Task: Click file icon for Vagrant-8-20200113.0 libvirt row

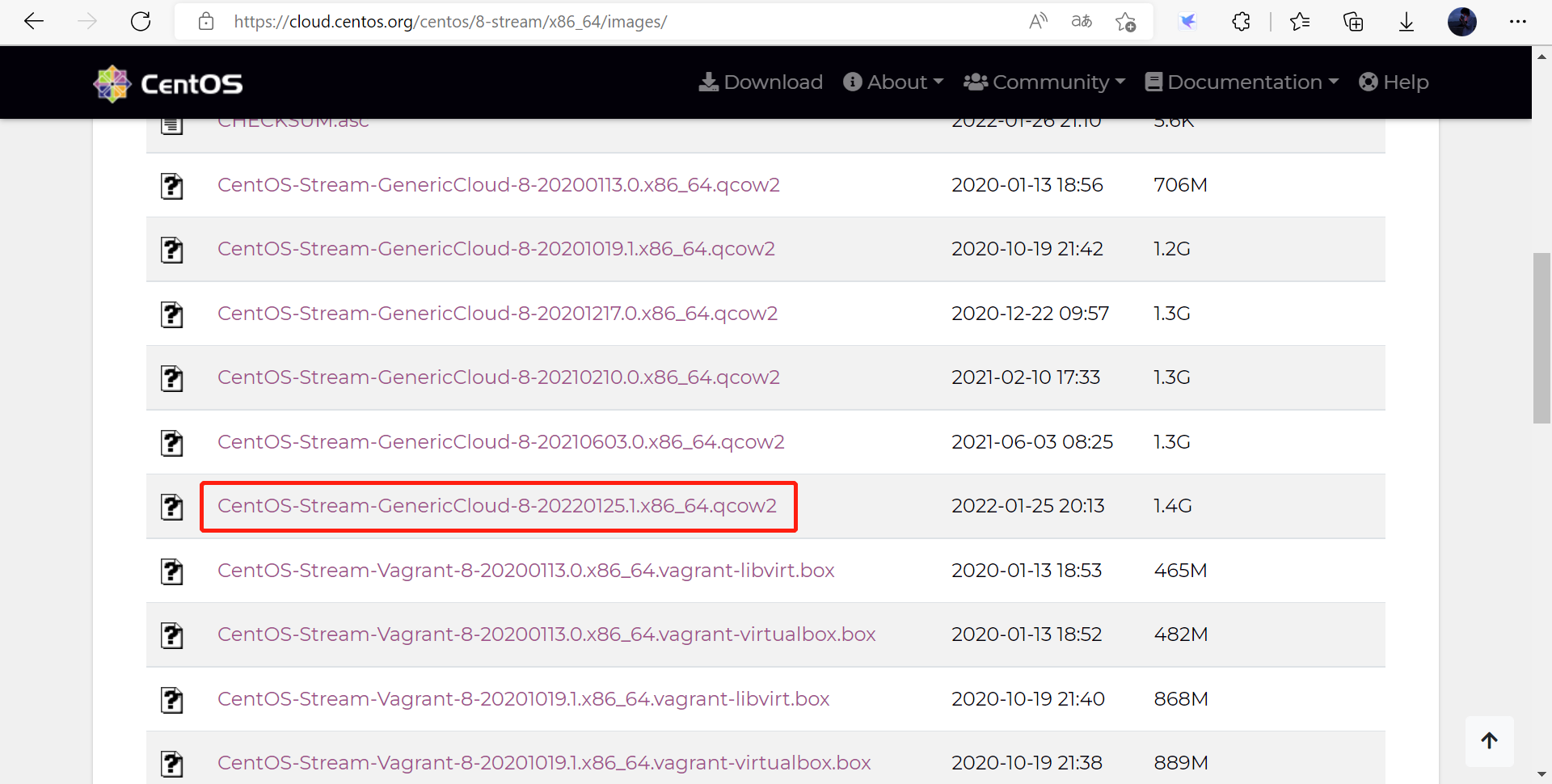Action: pos(171,571)
